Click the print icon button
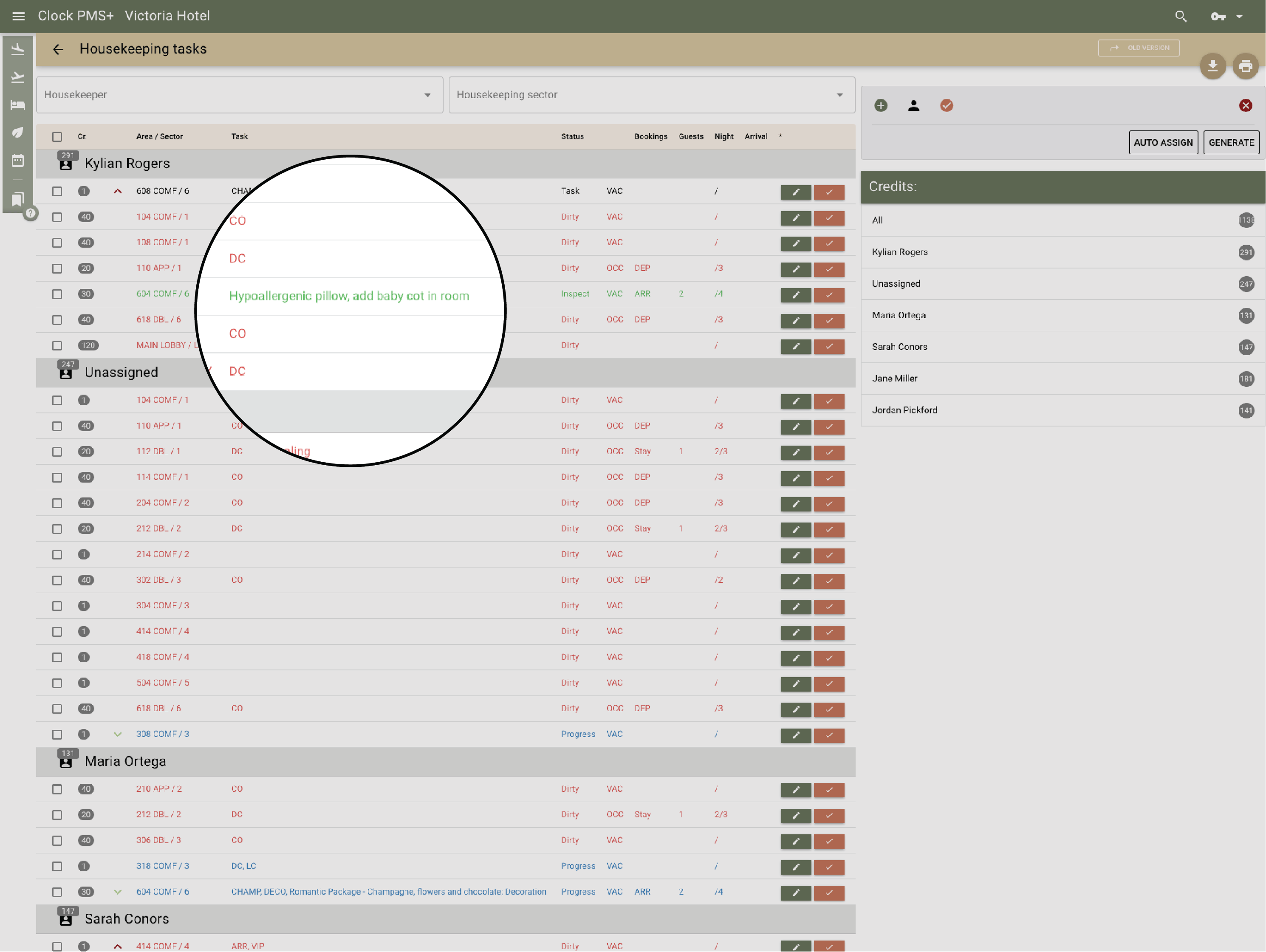The image size is (1266, 952). click(1246, 66)
